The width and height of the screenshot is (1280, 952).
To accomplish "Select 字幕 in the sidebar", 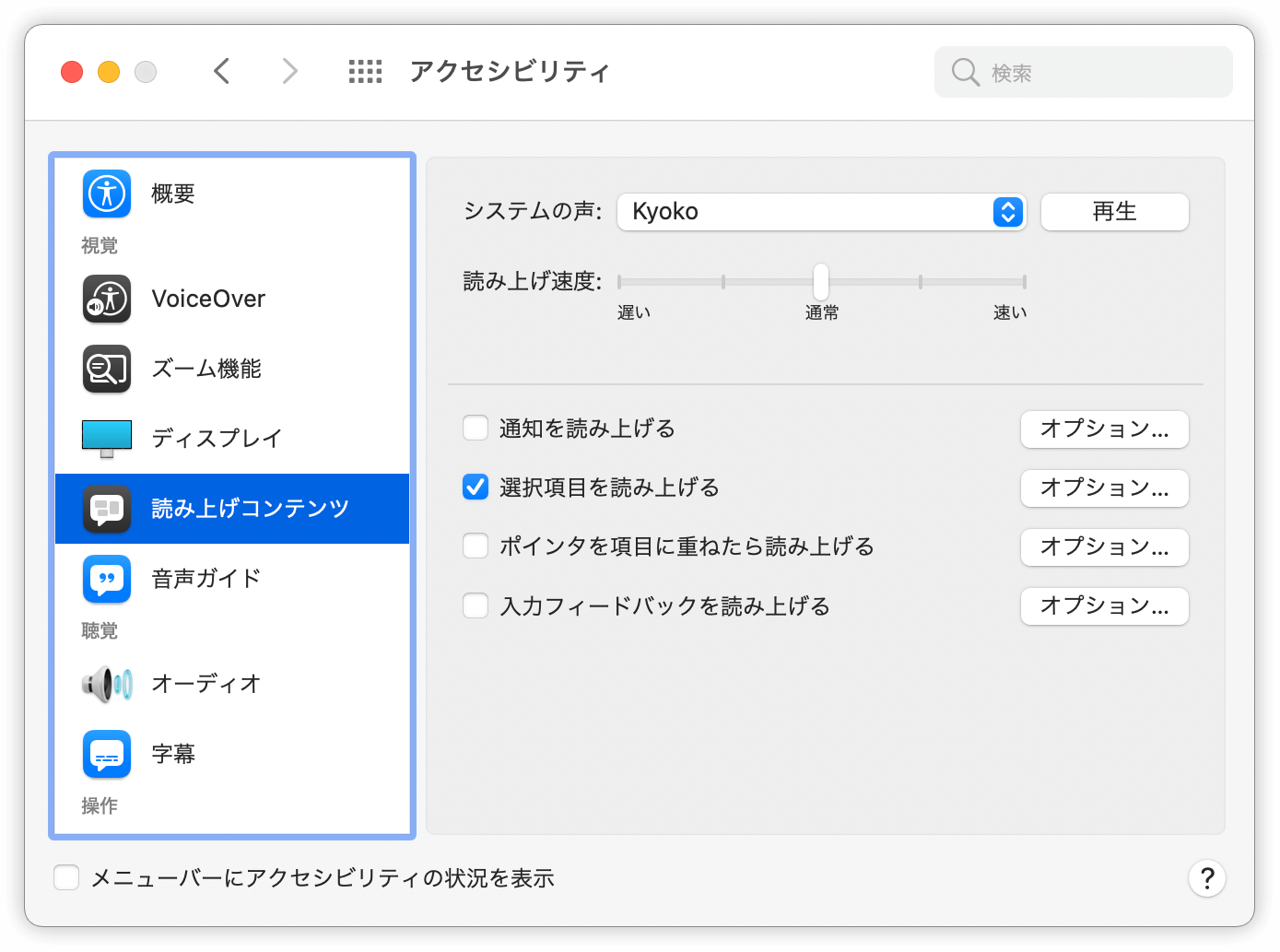I will [x=232, y=754].
